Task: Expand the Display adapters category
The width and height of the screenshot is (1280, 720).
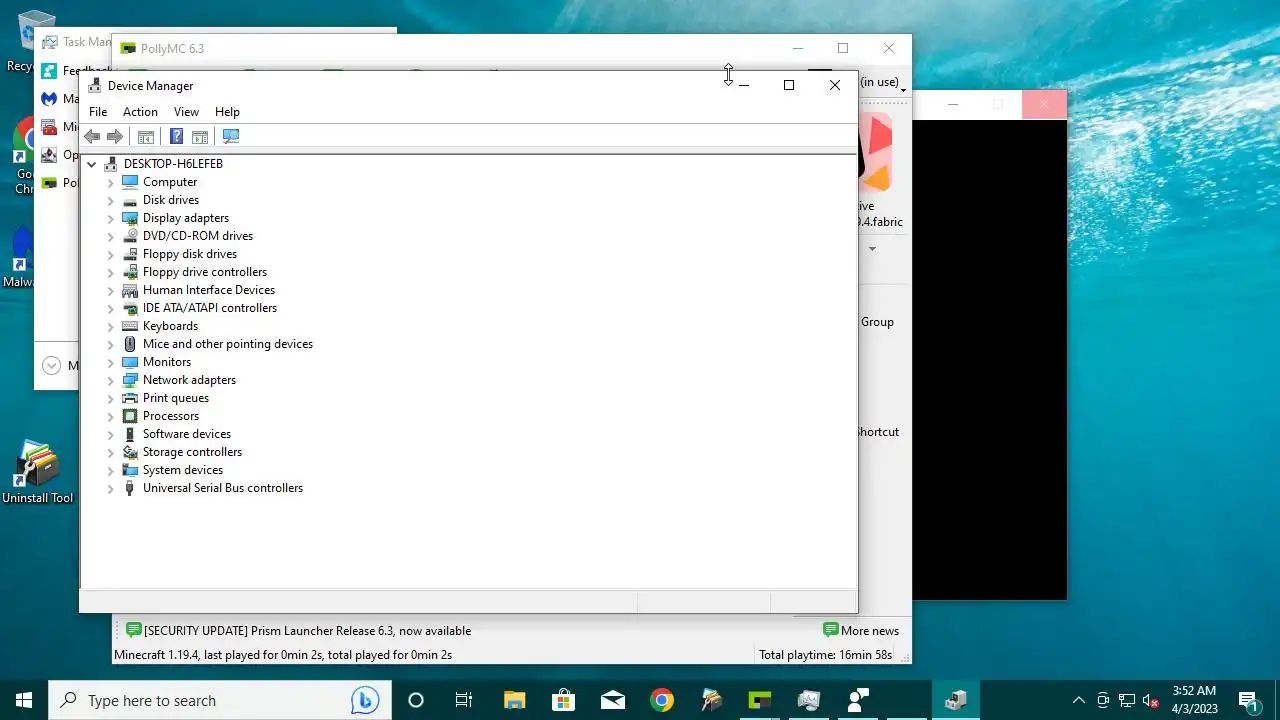Action: click(111, 218)
